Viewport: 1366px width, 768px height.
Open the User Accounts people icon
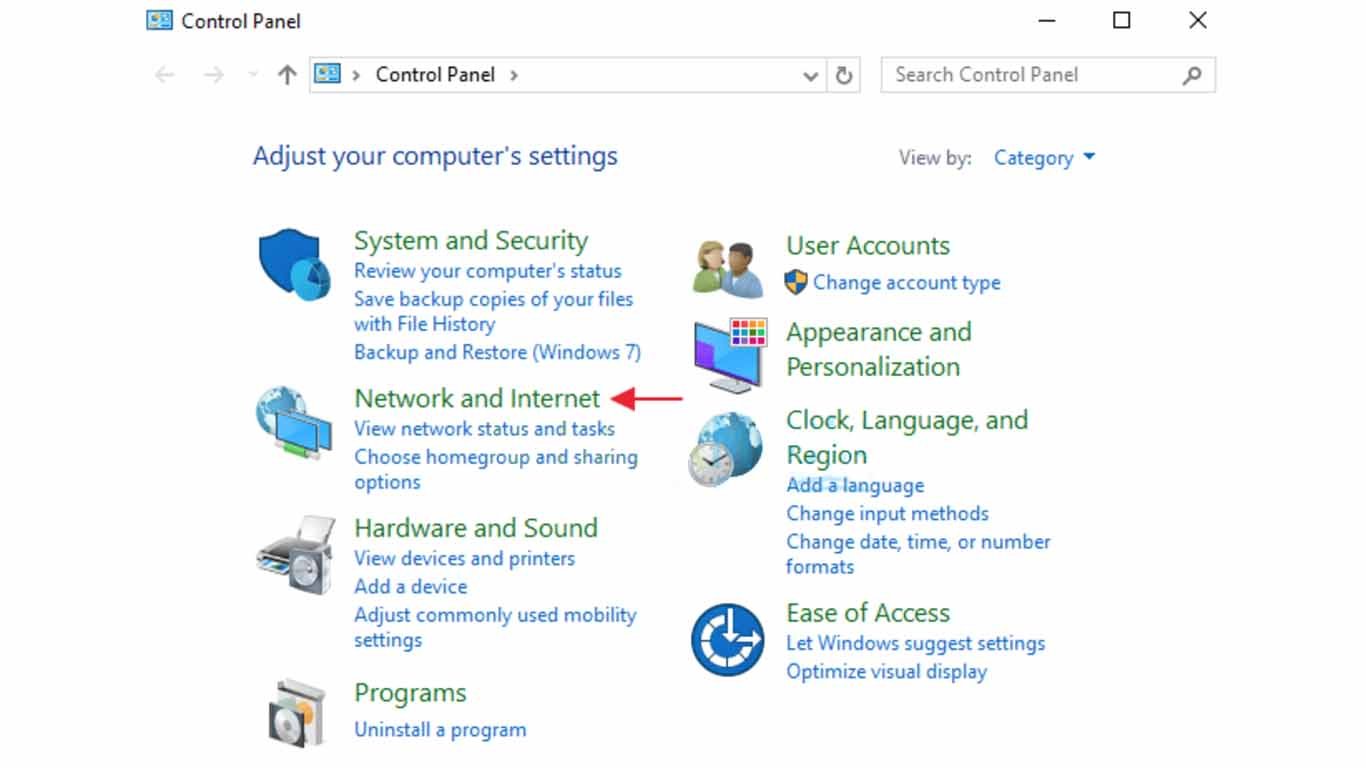point(729,269)
